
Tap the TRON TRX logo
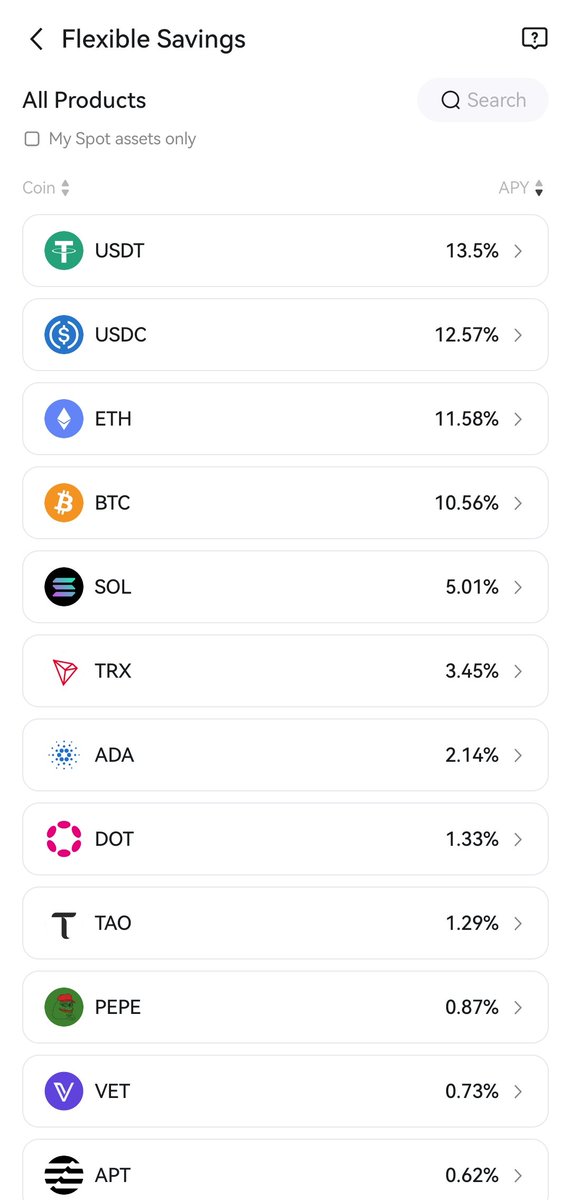64,671
